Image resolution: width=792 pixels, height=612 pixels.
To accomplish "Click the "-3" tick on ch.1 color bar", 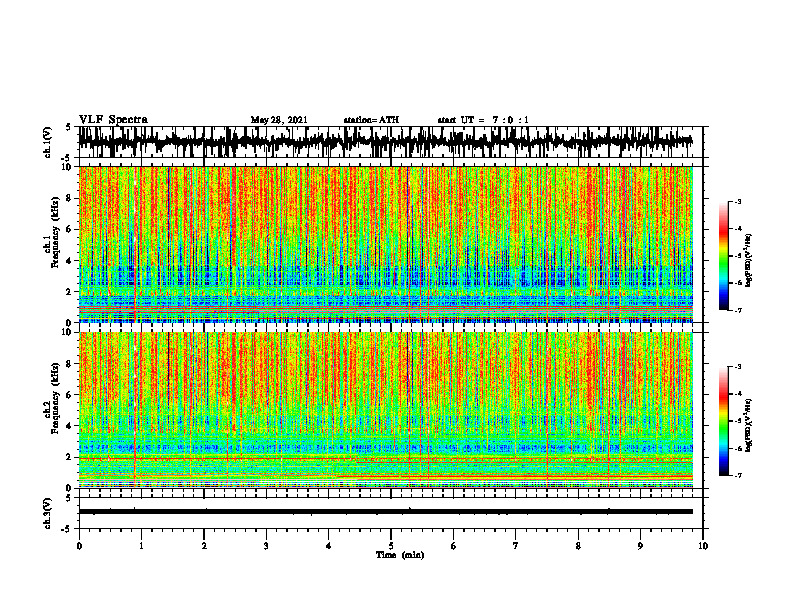I will point(738,202).
